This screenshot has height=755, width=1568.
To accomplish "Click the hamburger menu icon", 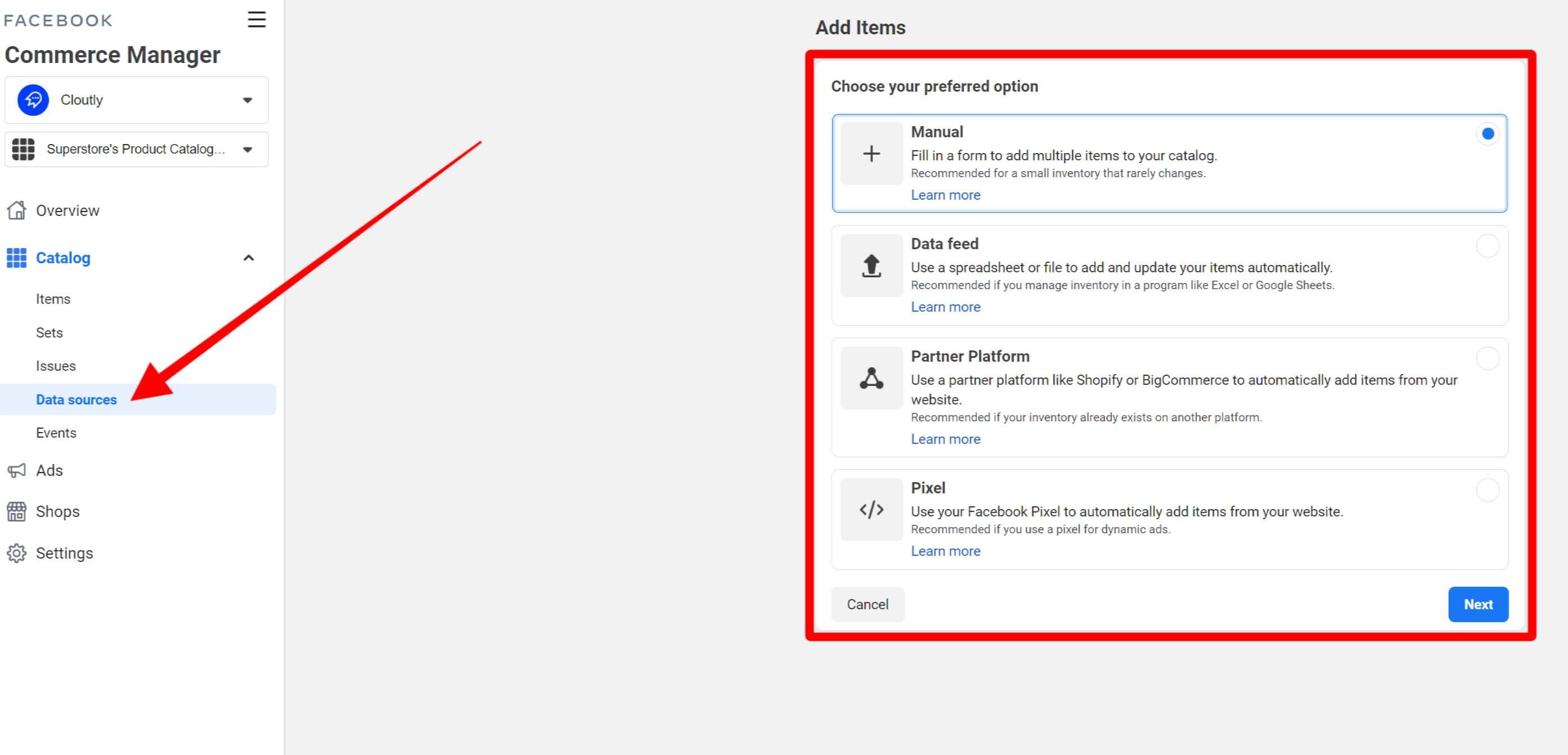I will click(256, 20).
